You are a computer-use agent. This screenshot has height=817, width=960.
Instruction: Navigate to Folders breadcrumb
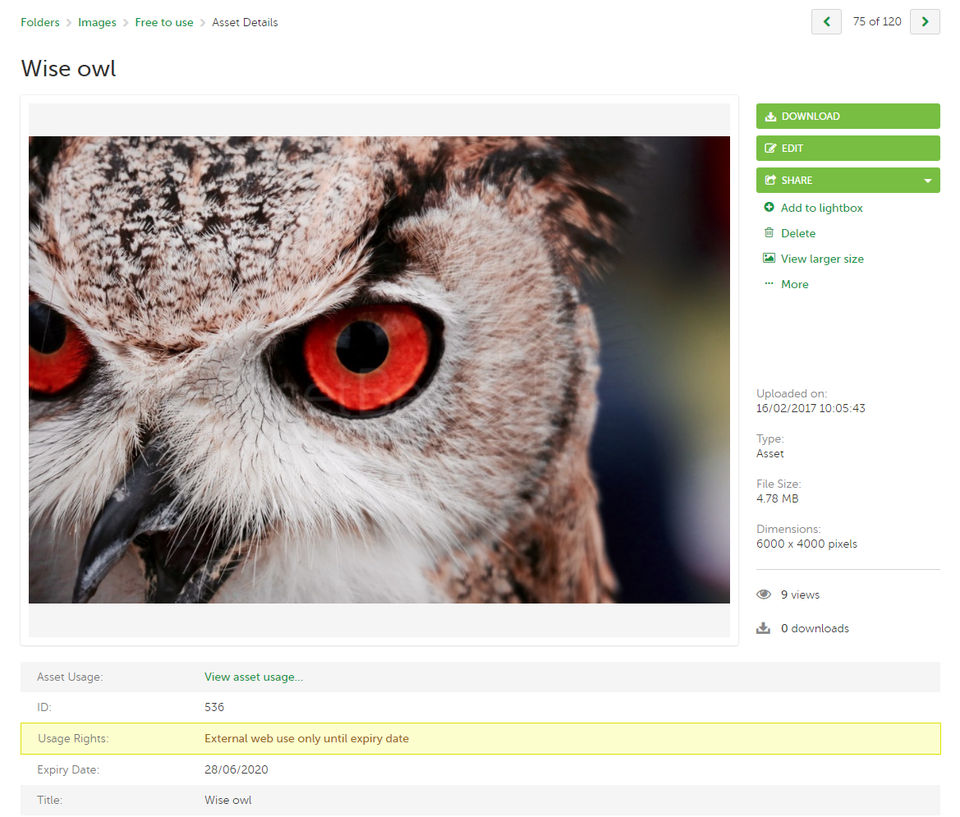click(40, 22)
